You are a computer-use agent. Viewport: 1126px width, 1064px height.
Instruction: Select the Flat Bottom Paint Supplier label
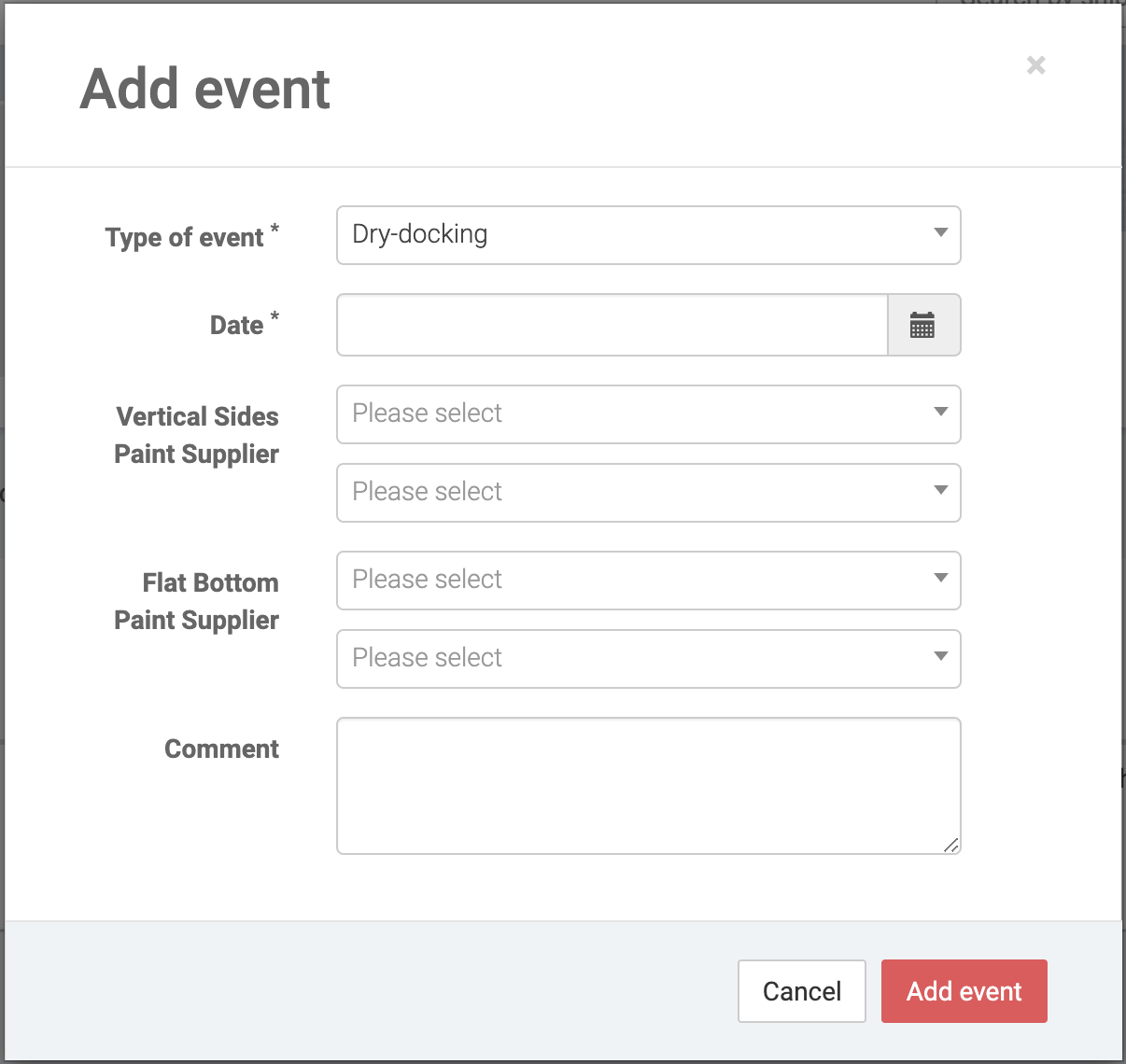tap(197, 601)
